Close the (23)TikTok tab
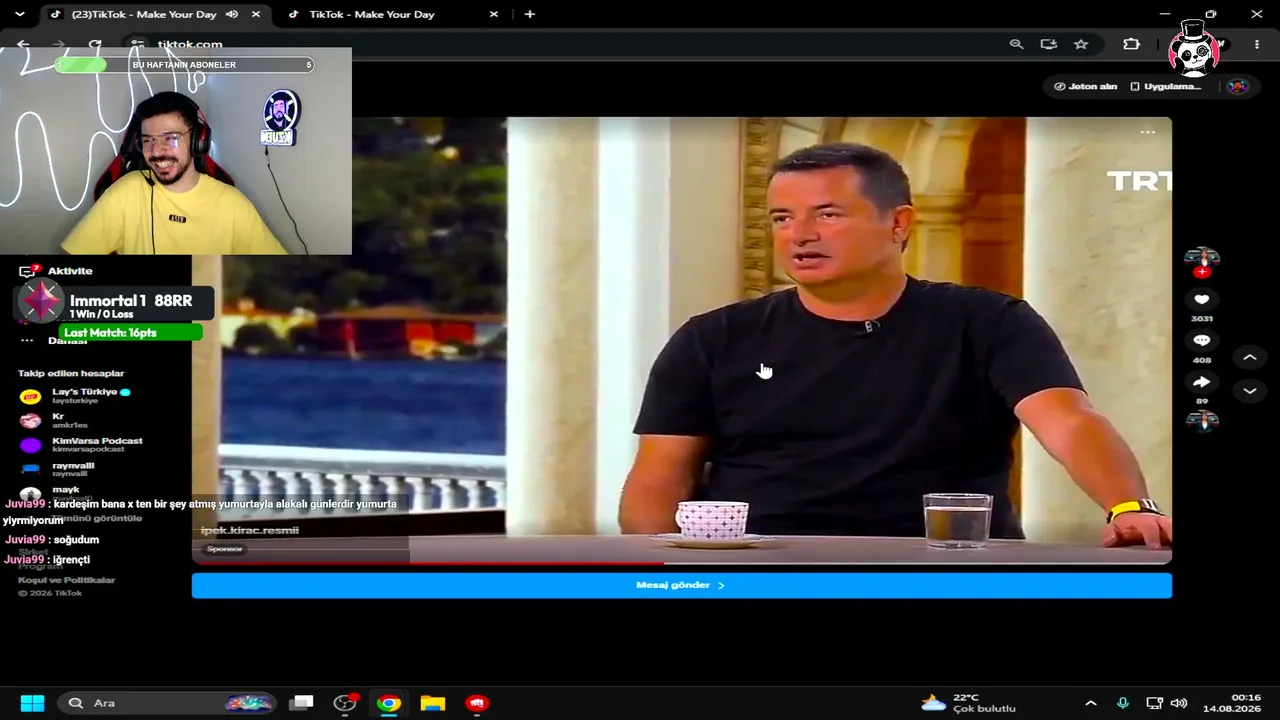This screenshot has height=720, width=1280. [x=256, y=14]
